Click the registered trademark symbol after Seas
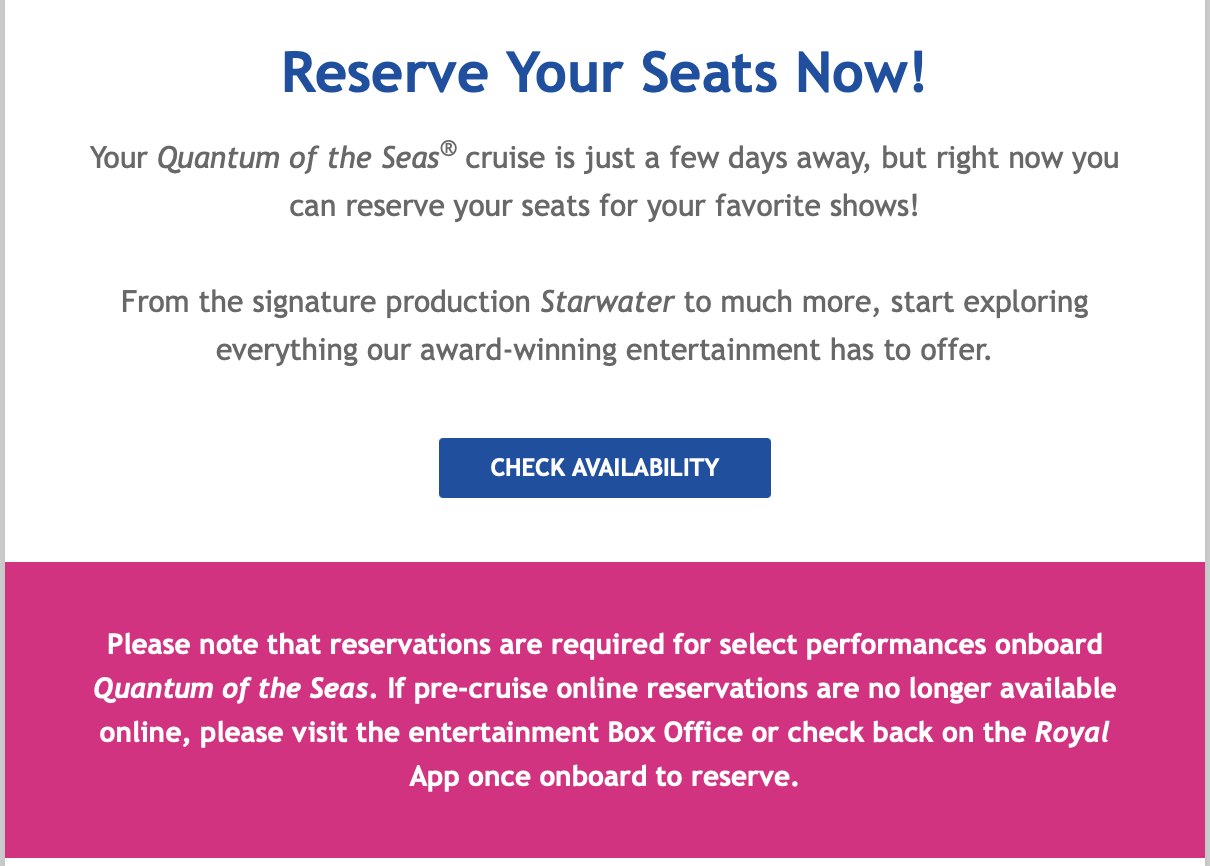The image size is (1210, 866). point(449,152)
